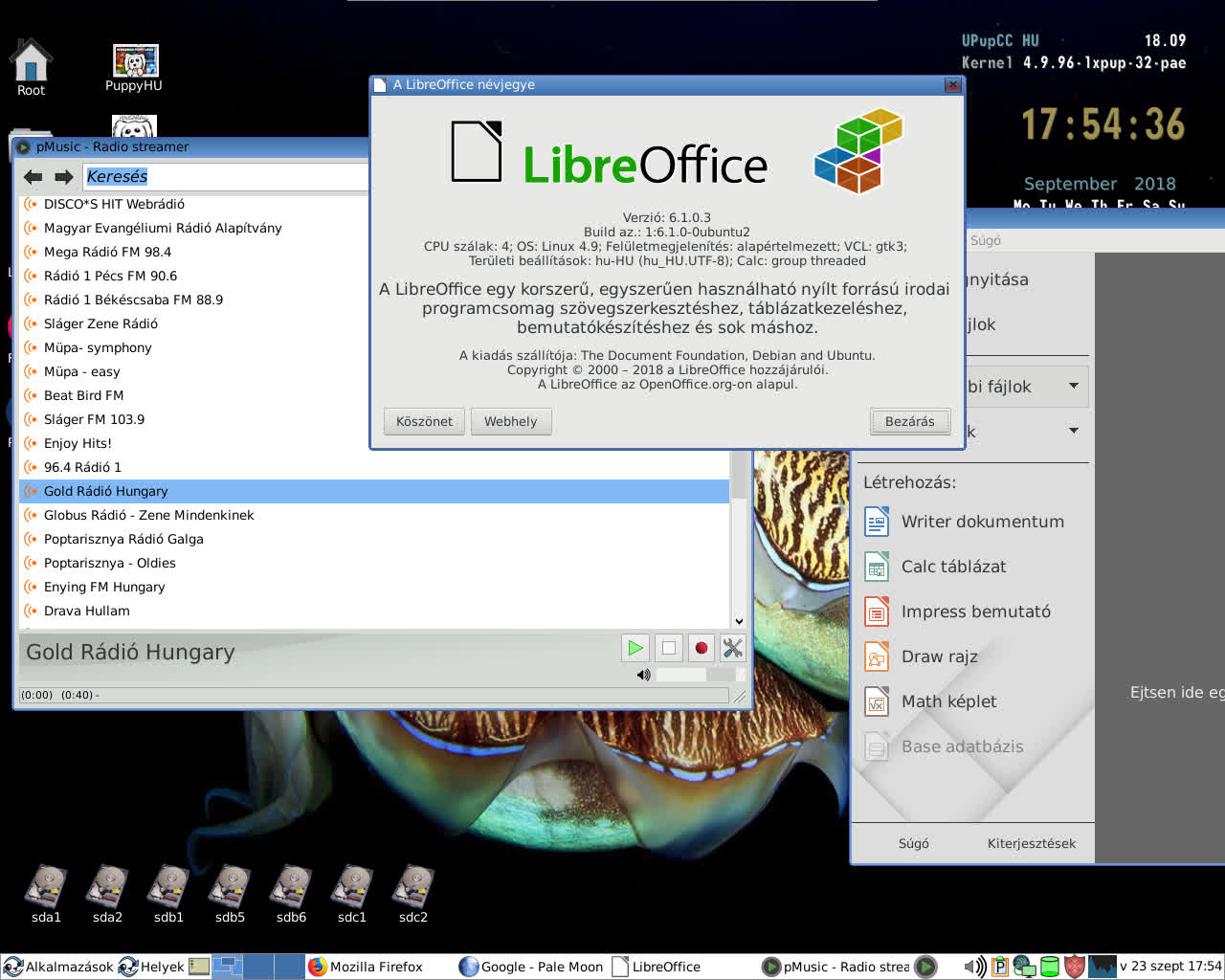Open the sda2 drive icon
1225x980 pixels.
click(107, 894)
